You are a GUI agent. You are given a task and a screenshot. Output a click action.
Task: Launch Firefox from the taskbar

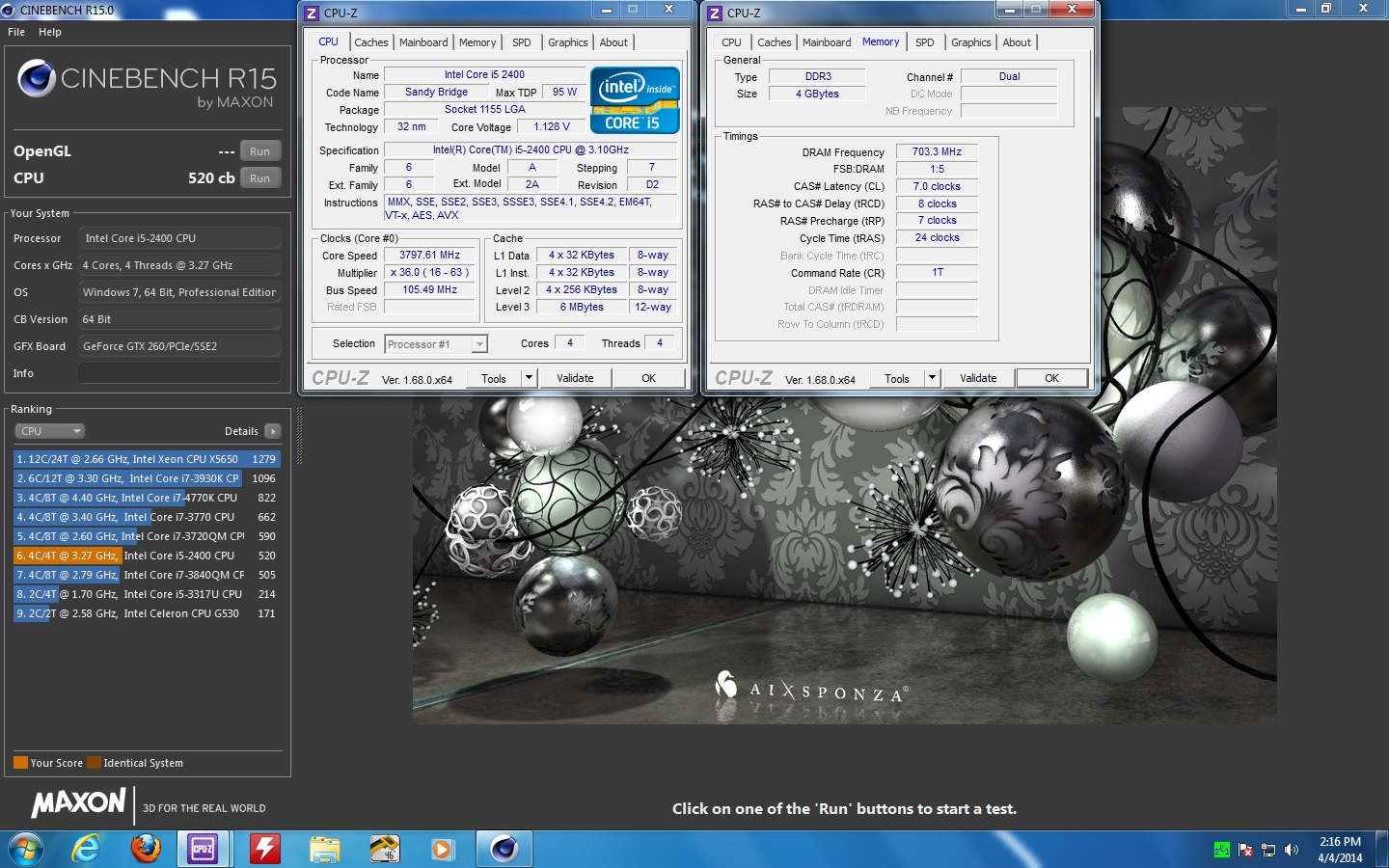147,849
